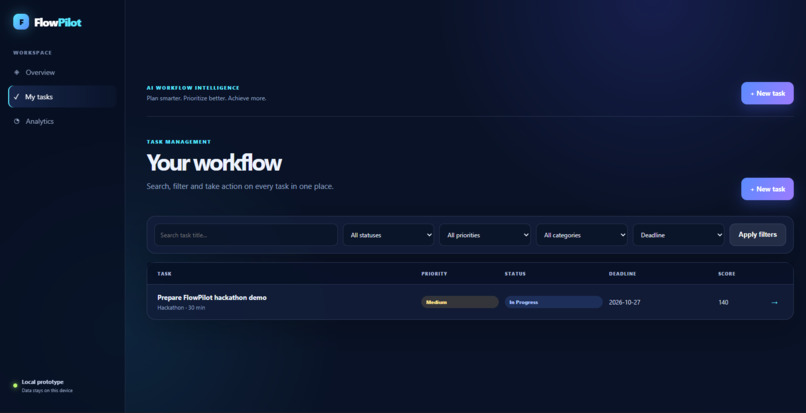
Task: Click AI Workflow Intelligence label
Action: (193, 88)
